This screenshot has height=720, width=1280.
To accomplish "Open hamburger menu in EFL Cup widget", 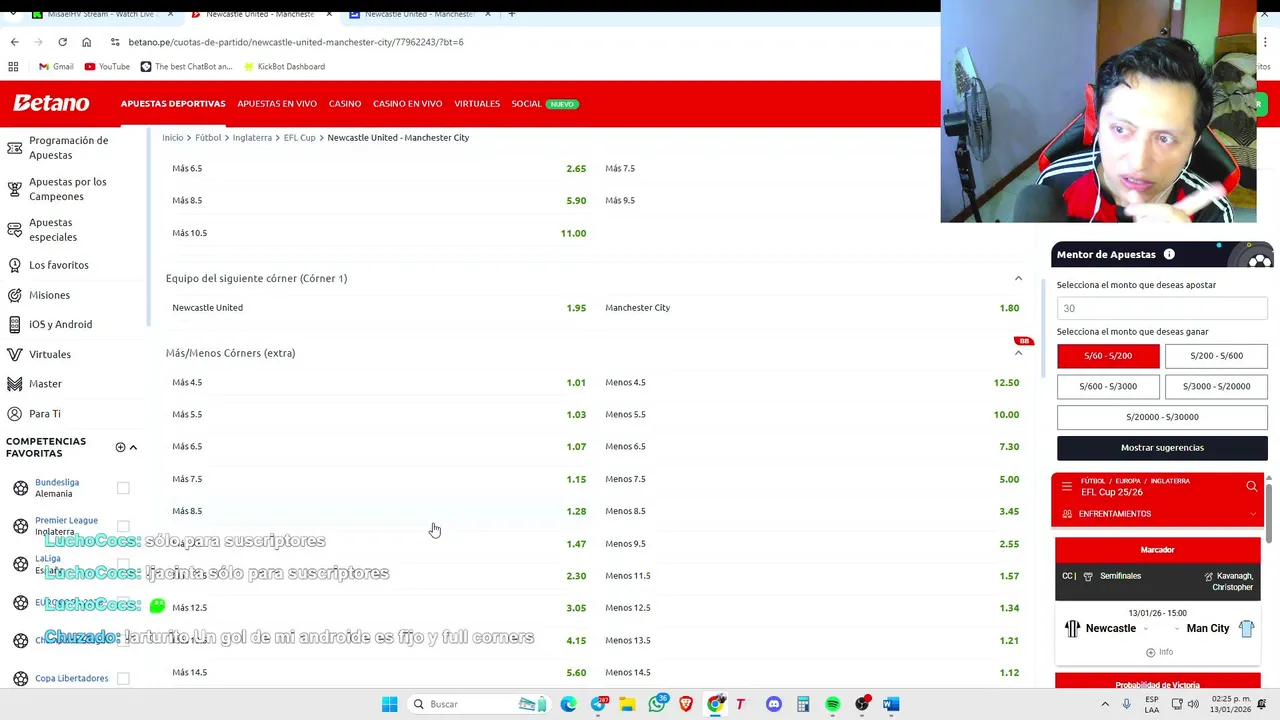I will tap(1066, 487).
